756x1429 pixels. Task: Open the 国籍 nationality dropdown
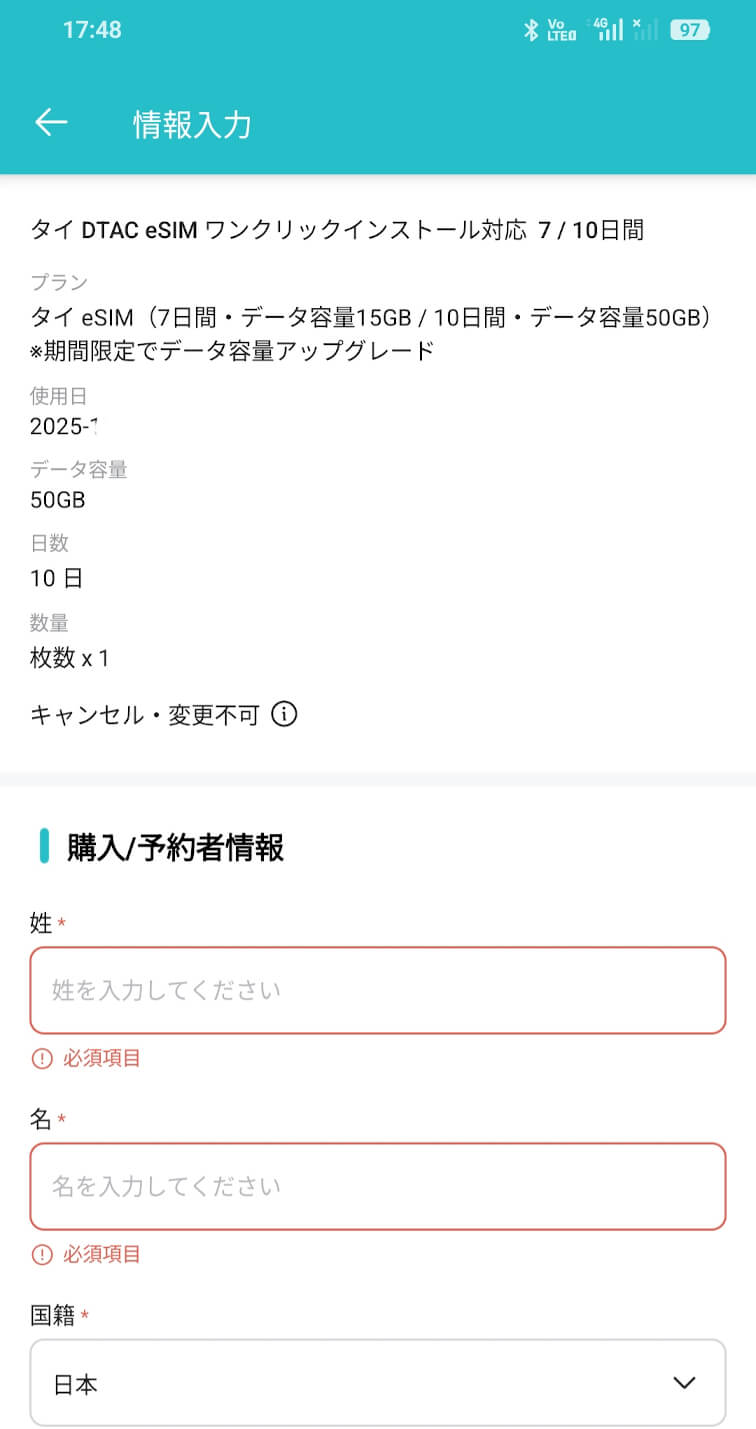pyautogui.click(x=378, y=1383)
